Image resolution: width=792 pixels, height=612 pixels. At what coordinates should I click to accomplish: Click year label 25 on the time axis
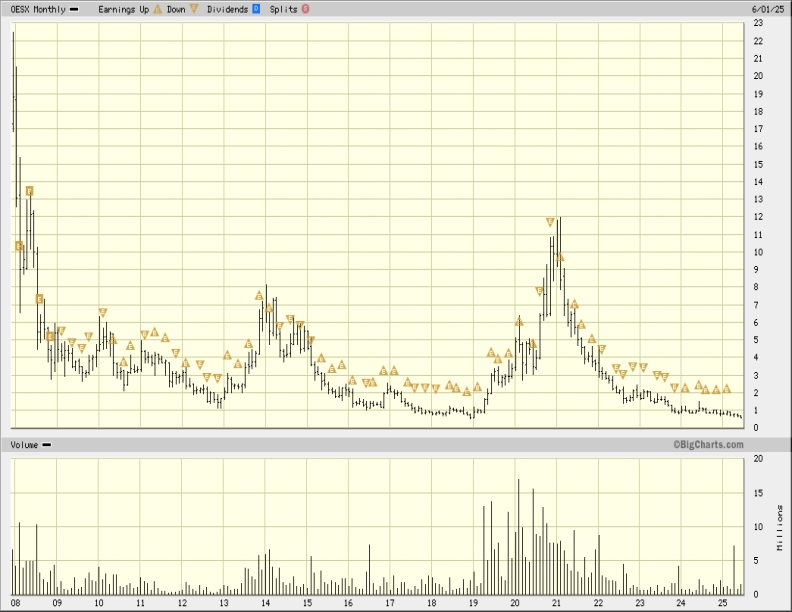tap(722, 603)
